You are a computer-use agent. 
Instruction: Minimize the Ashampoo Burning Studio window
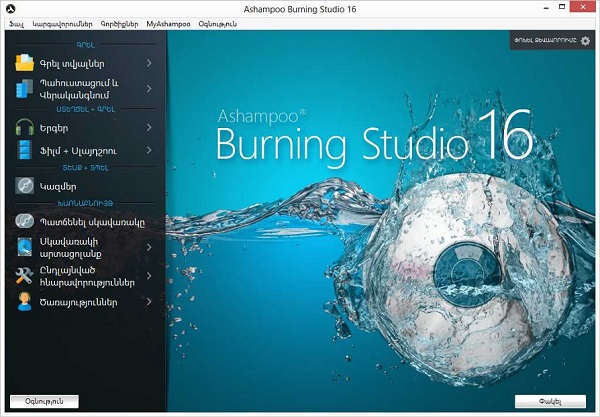click(x=546, y=8)
